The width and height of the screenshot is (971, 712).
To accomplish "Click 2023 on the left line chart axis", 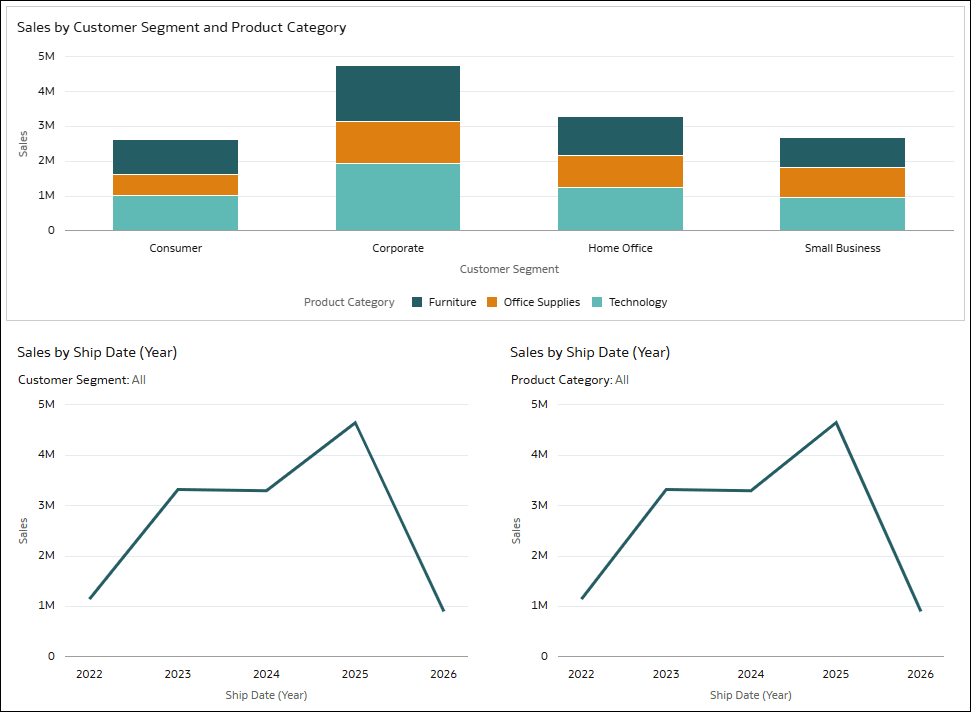I will [x=178, y=674].
